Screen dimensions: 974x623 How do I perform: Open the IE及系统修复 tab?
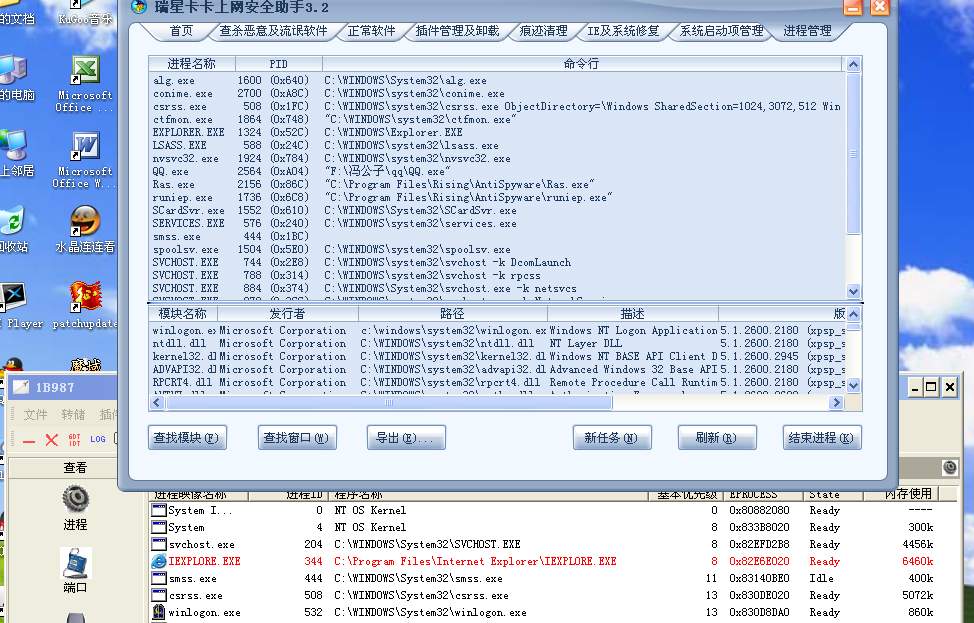(623, 31)
